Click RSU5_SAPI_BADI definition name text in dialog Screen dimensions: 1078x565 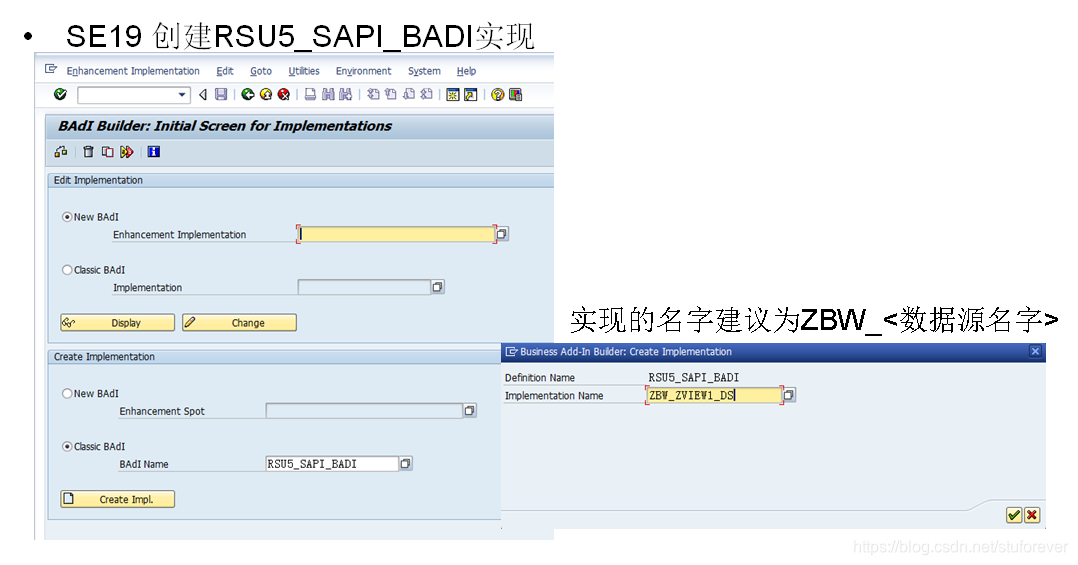tap(694, 378)
